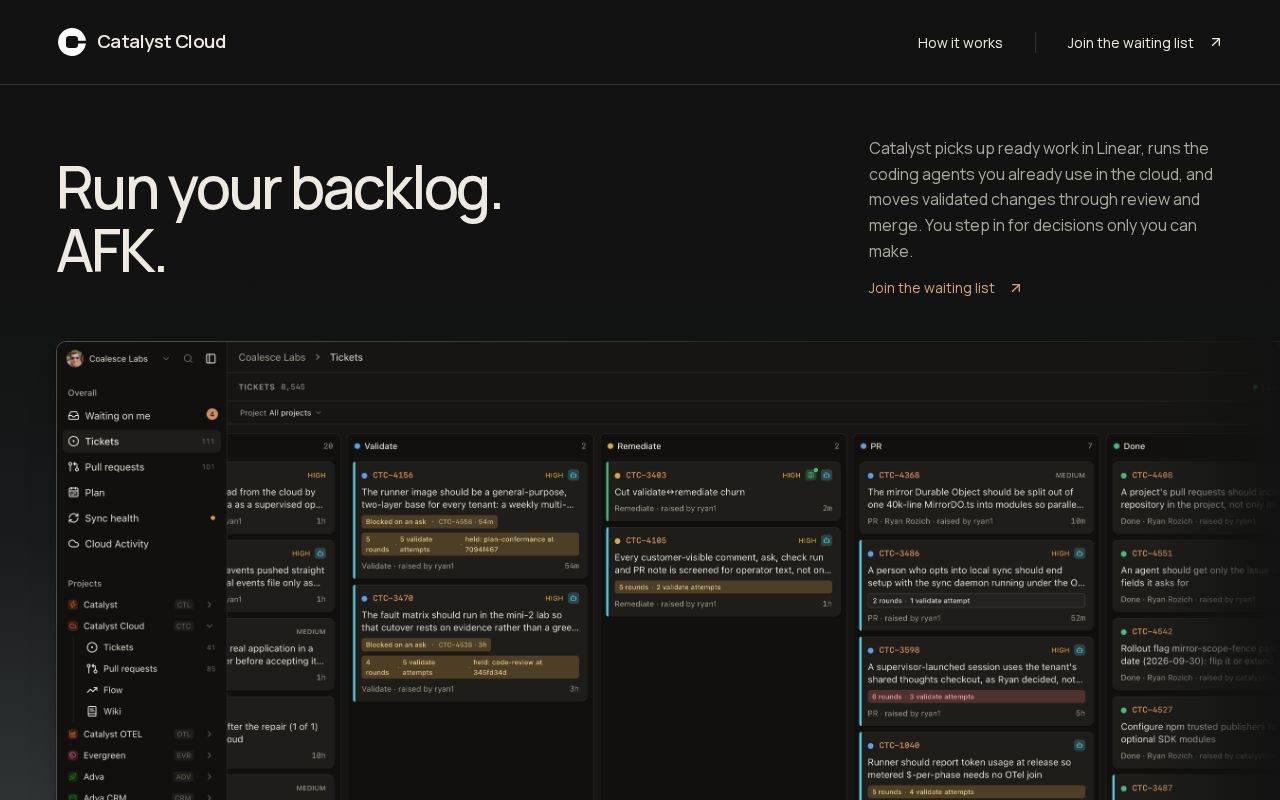Click Coalesce Labs in the breadcrumb
This screenshot has height=800, width=1280.
click(x=272, y=357)
